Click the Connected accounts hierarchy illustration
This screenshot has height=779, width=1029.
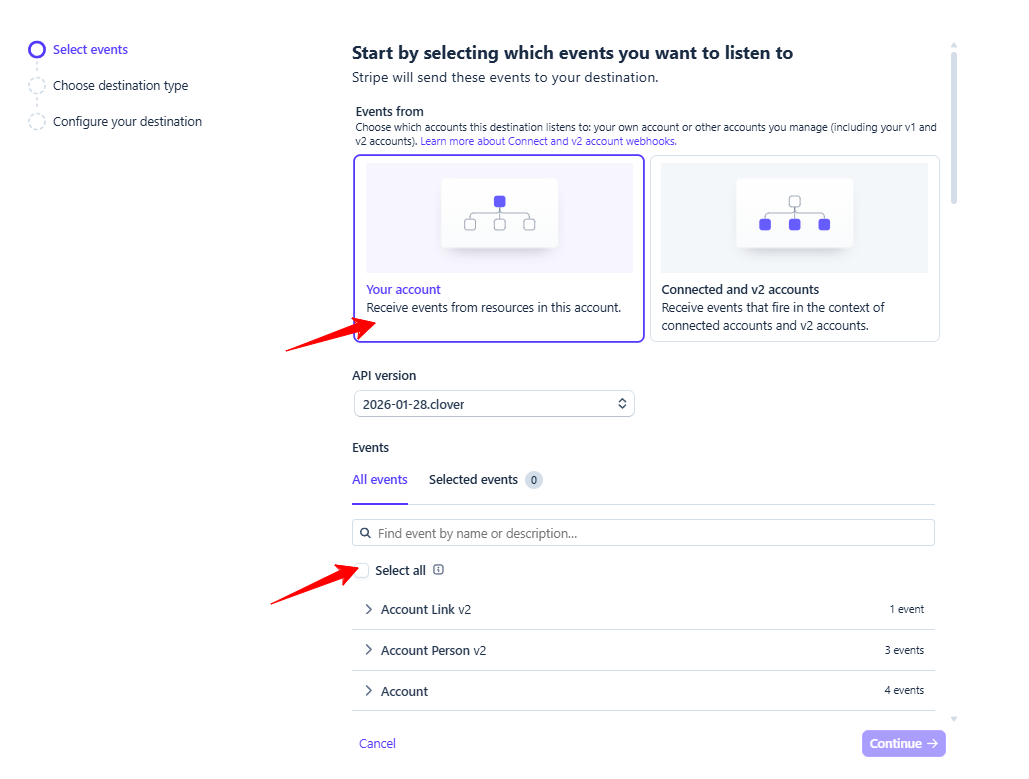pos(794,214)
